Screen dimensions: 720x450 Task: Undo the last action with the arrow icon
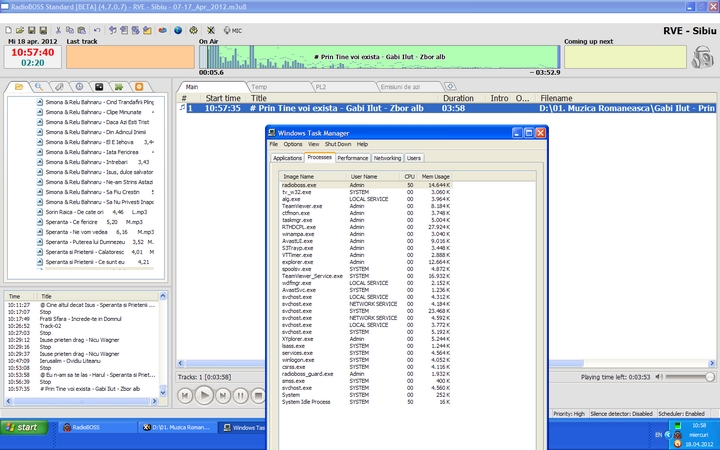(97, 30)
